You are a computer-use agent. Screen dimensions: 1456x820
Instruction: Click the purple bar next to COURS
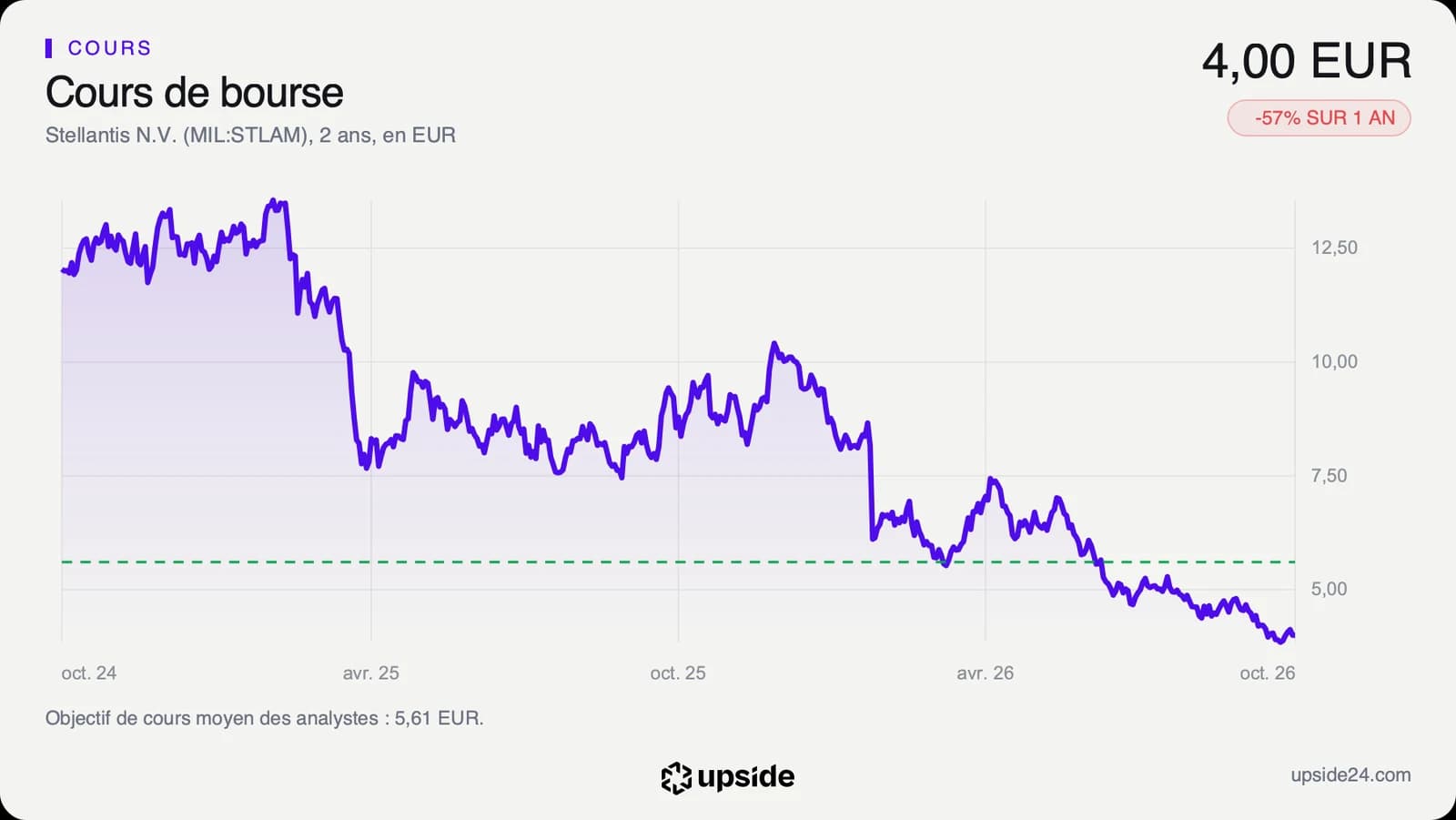(x=48, y=48)
